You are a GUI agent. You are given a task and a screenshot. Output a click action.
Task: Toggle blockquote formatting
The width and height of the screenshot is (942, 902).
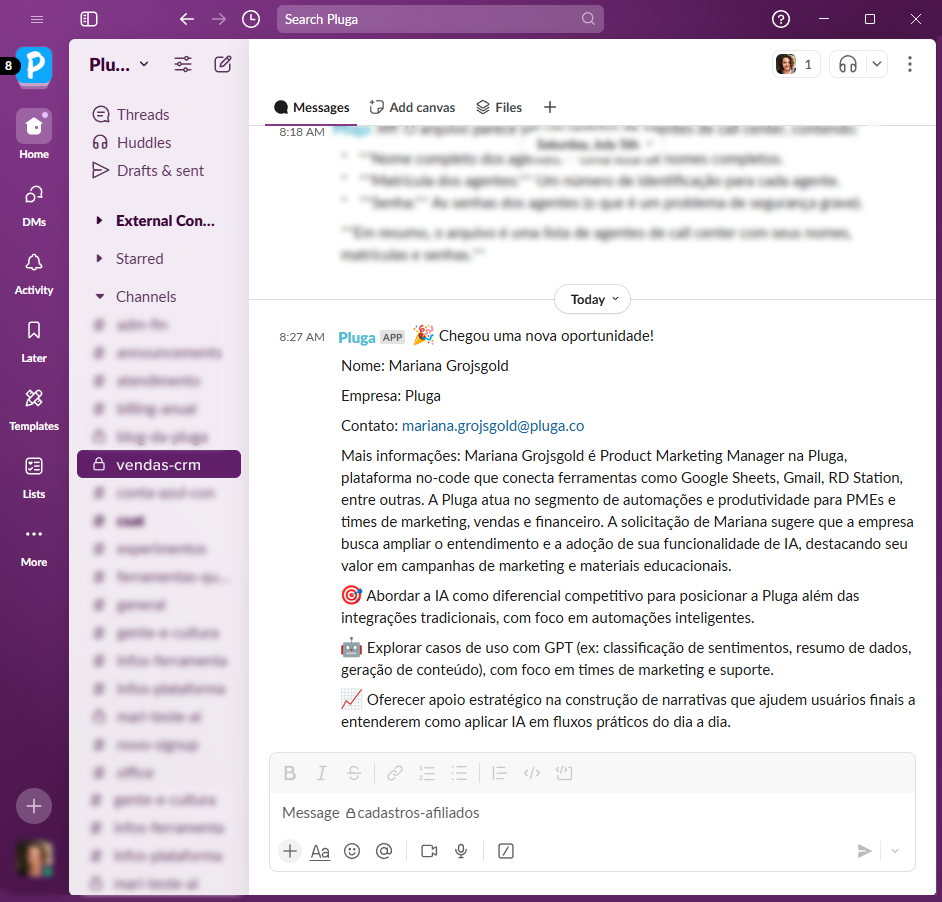point(500,773)
